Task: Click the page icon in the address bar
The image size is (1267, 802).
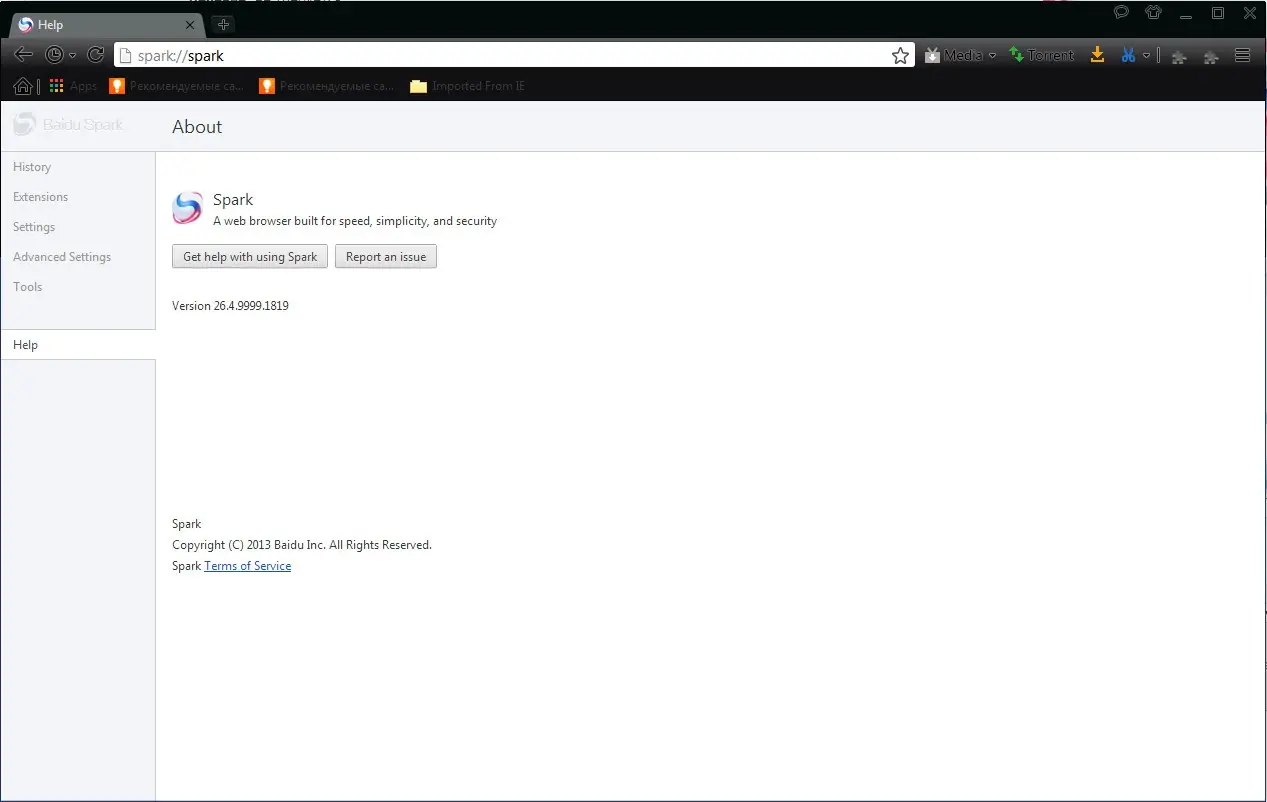Action: (126, 56)
